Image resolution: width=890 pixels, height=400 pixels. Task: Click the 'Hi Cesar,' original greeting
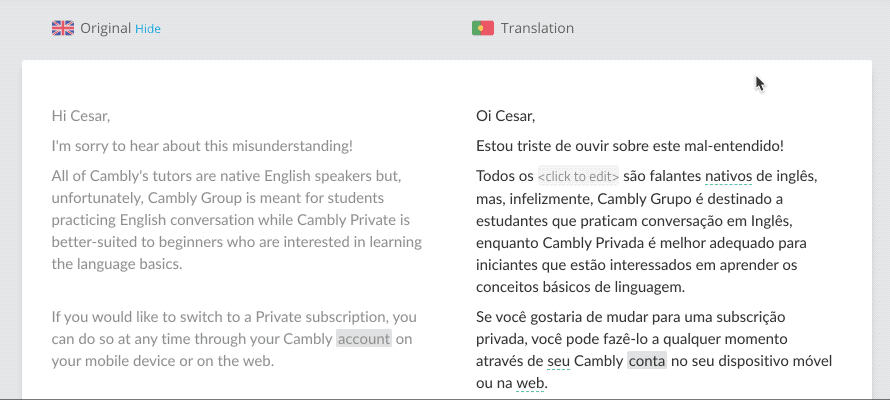click(x=81, y=117)
